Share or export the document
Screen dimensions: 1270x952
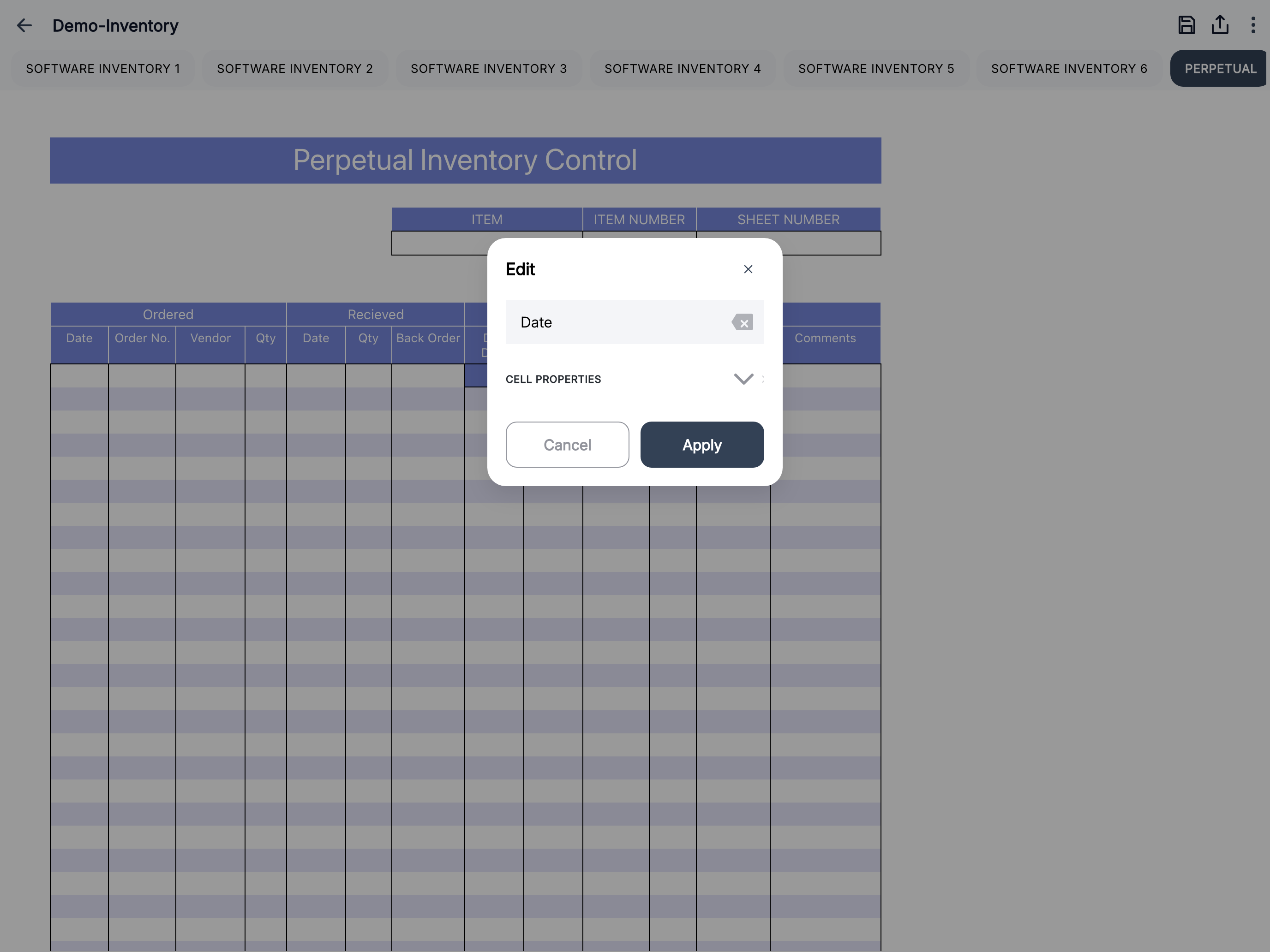pos(1220,25)
